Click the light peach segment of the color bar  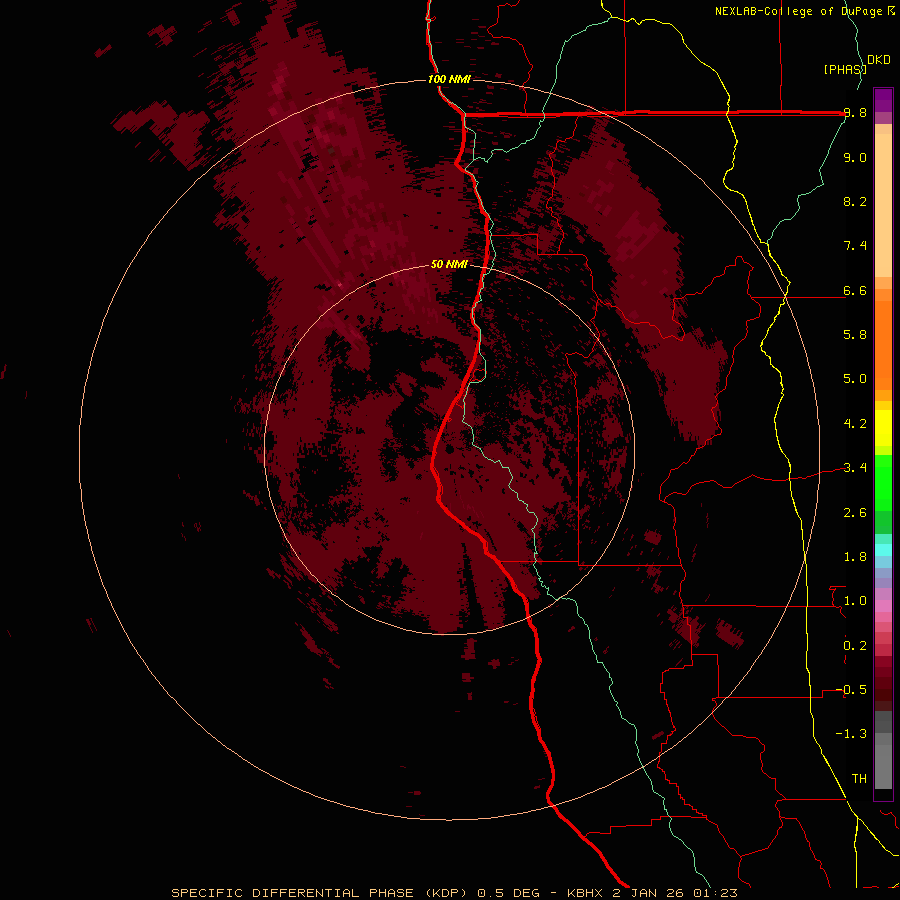click(x=883, y=205)
